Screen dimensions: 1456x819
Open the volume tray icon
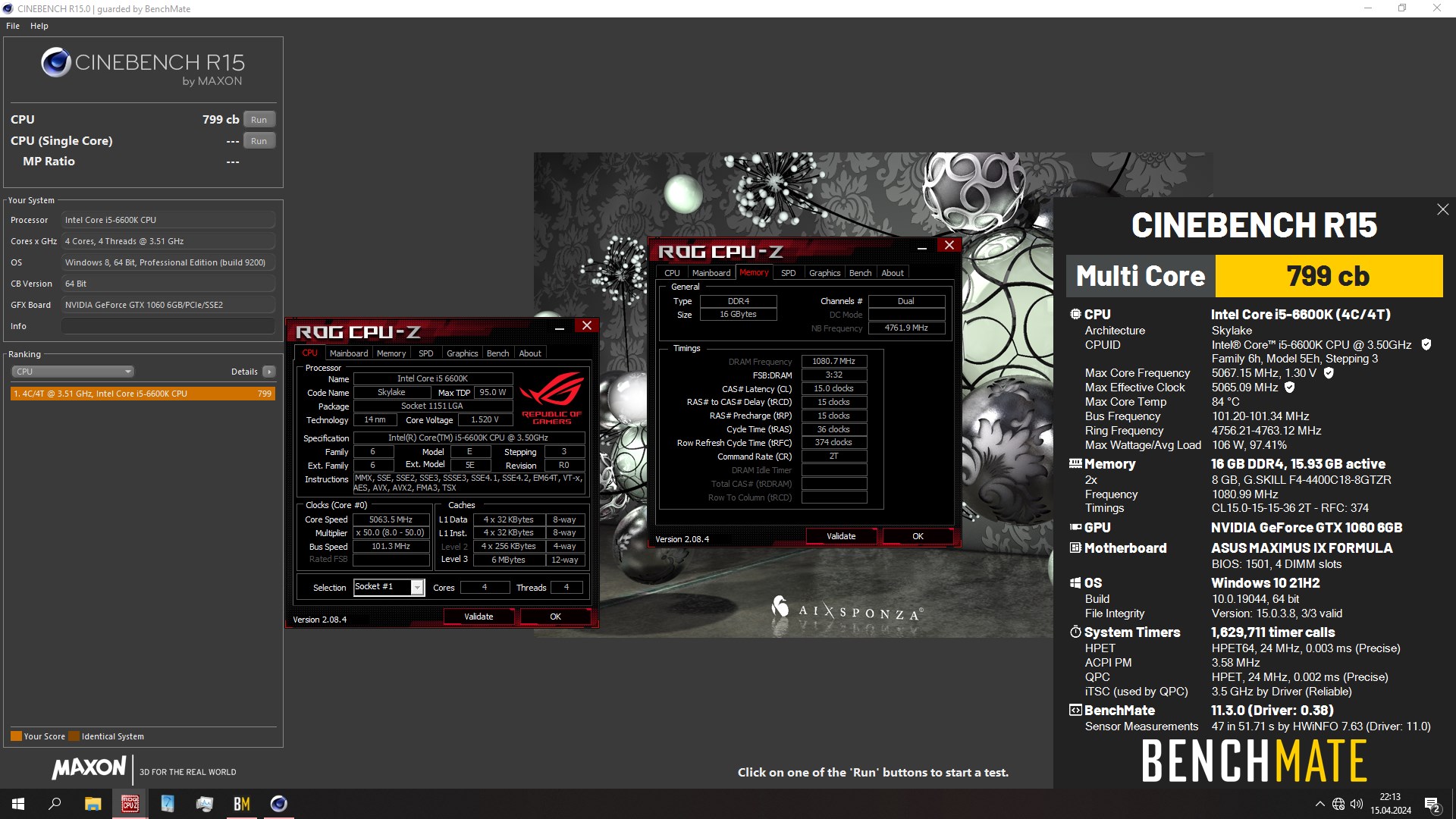tap(1357, 804)
